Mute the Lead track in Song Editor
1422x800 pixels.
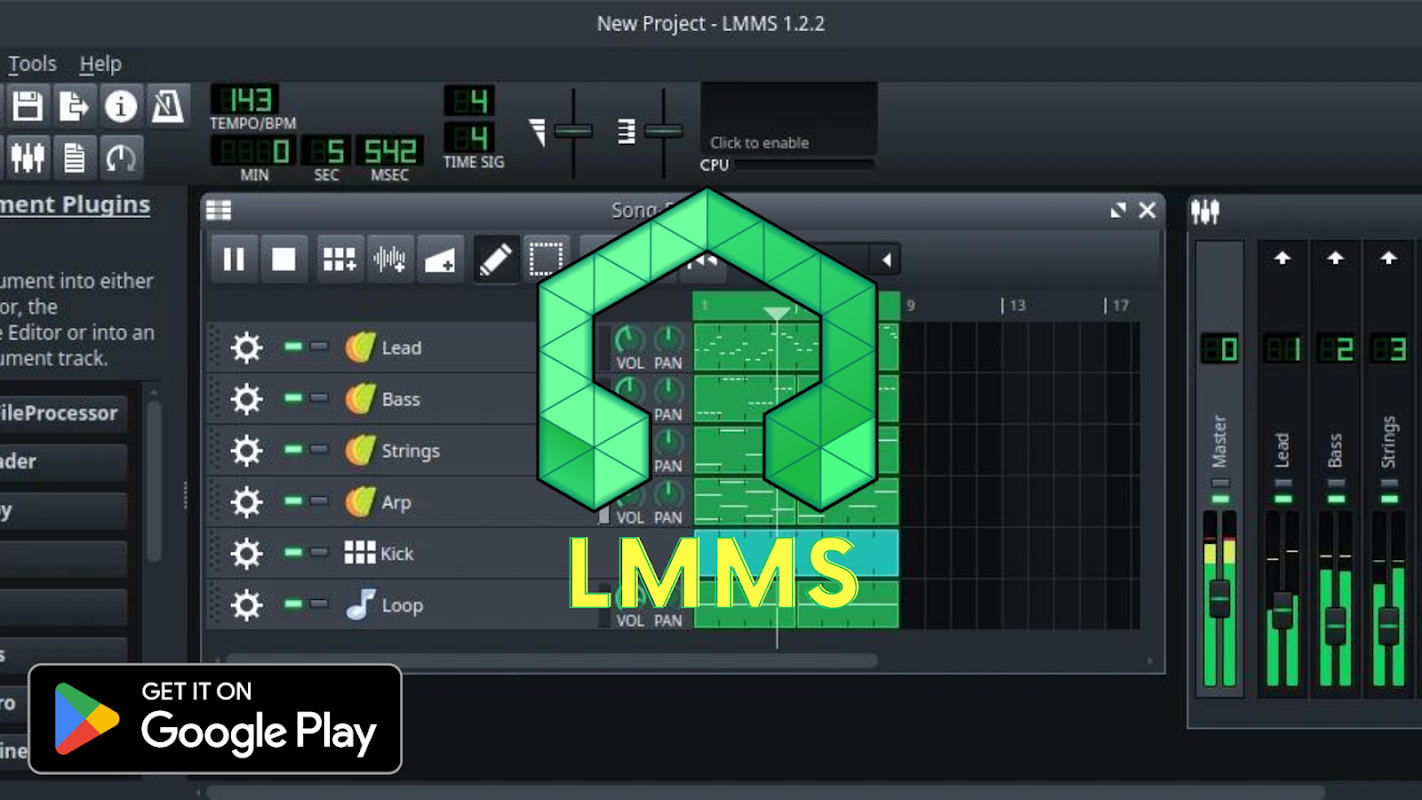coord(294,346)
